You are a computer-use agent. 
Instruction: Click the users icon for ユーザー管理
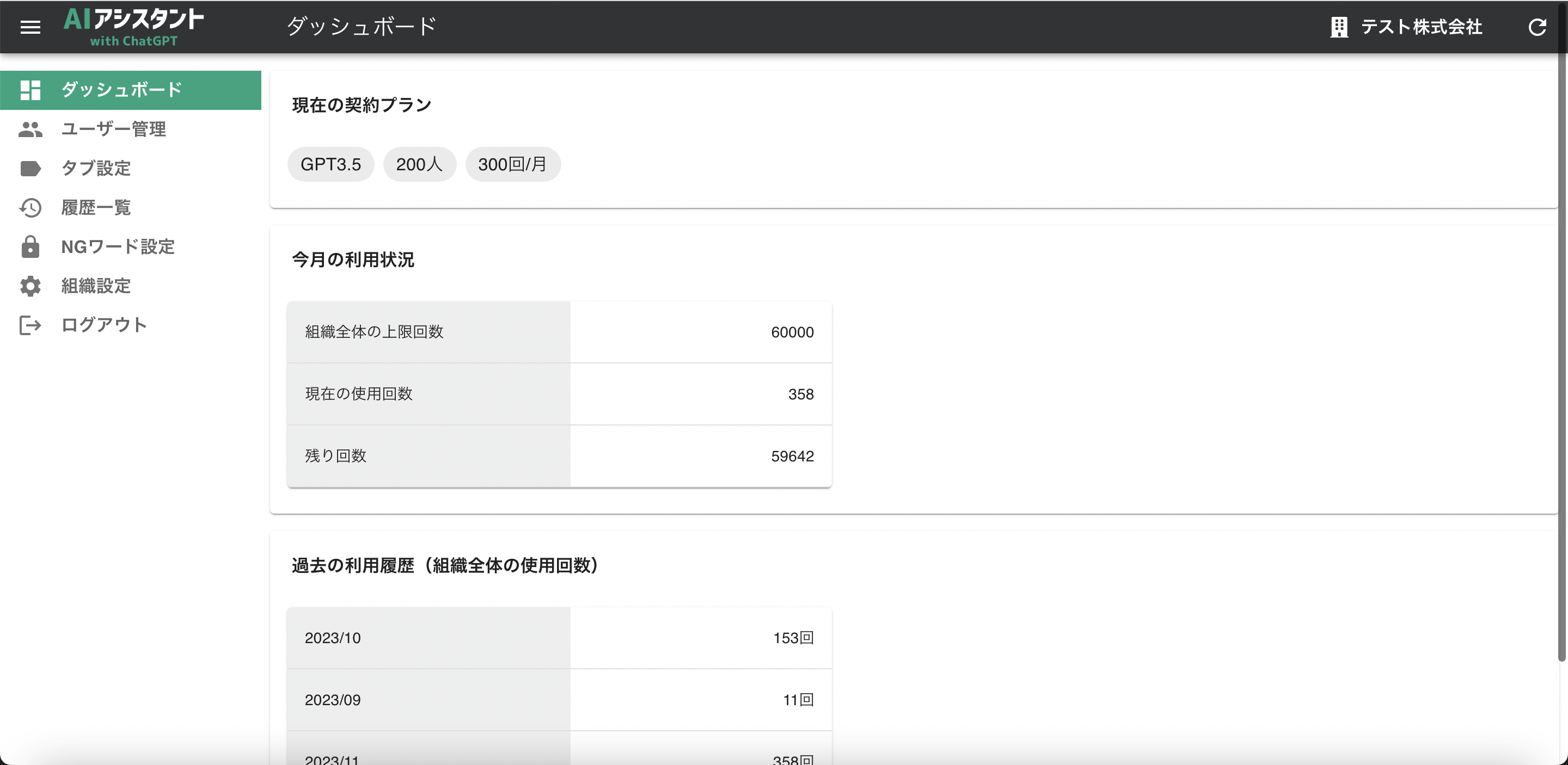point(30,129)
